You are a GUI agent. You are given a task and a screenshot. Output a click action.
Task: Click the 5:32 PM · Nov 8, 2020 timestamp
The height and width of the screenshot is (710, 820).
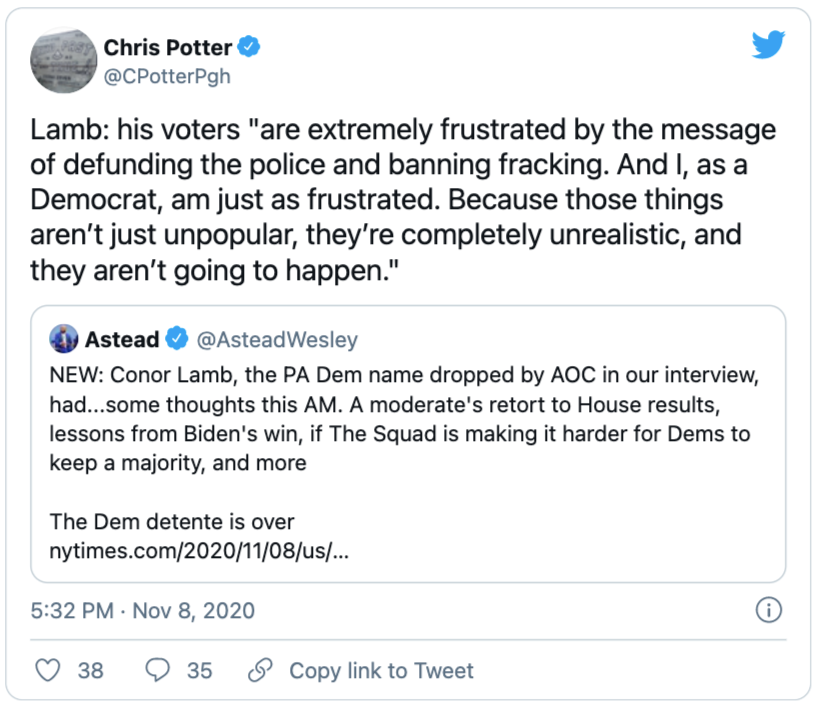(x=144, y=610)
